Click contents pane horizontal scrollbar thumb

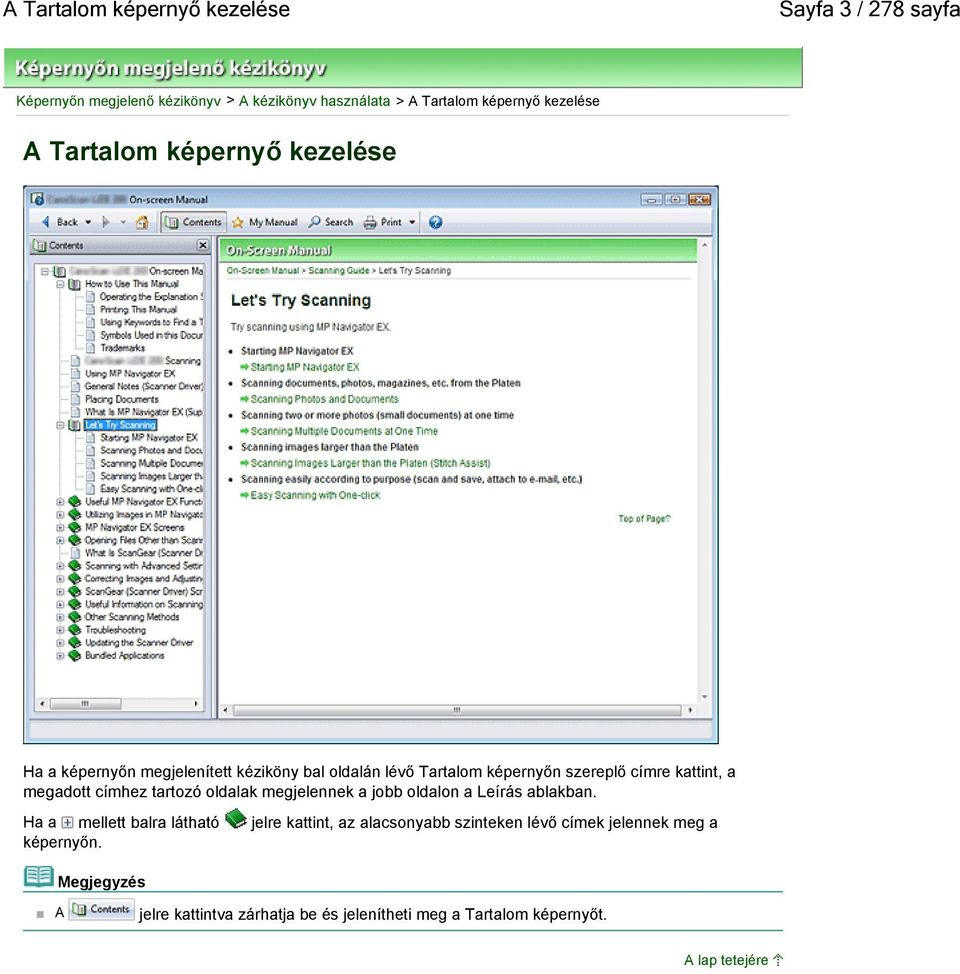tap(86, 704)
